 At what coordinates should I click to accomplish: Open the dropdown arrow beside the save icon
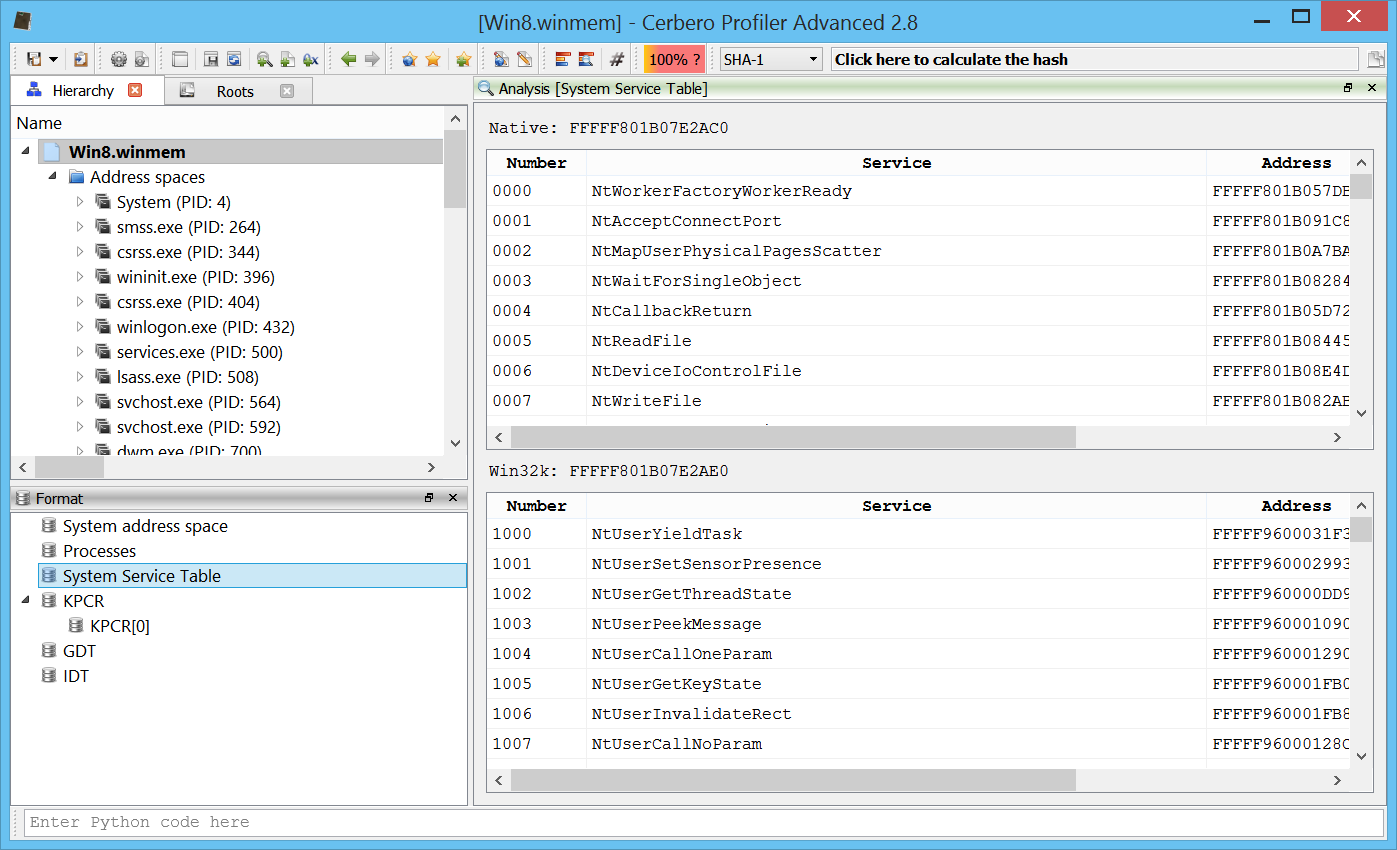click(53, 60)
